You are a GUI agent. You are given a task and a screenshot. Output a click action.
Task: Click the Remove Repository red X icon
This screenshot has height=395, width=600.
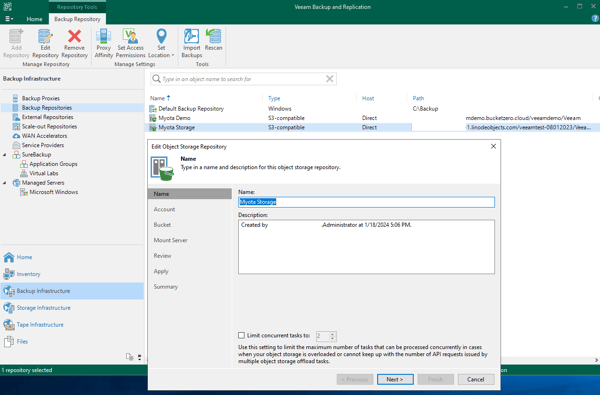point(74,37)
